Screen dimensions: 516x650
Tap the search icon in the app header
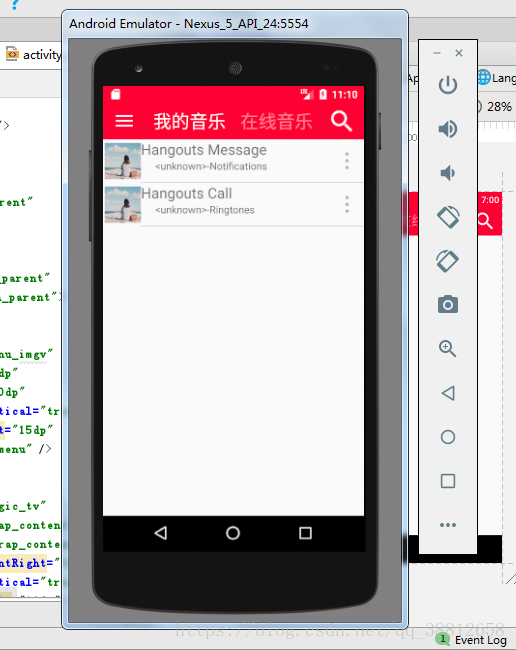[x=342, y=121]
